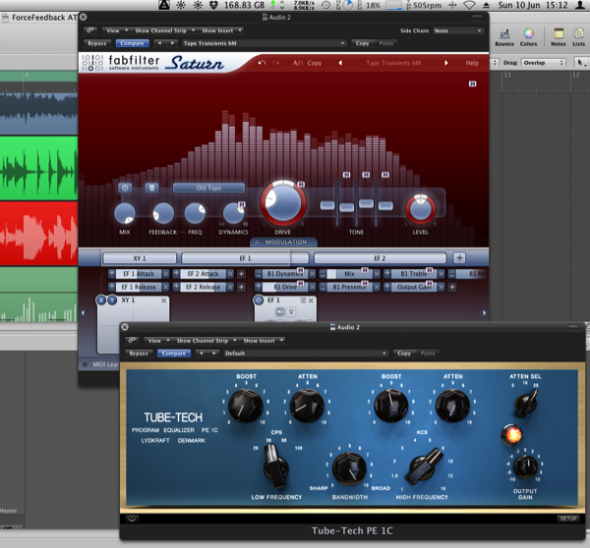Add a new modulation source with plus button
This screenshot has height=548, width=590.
coord(459,258)
